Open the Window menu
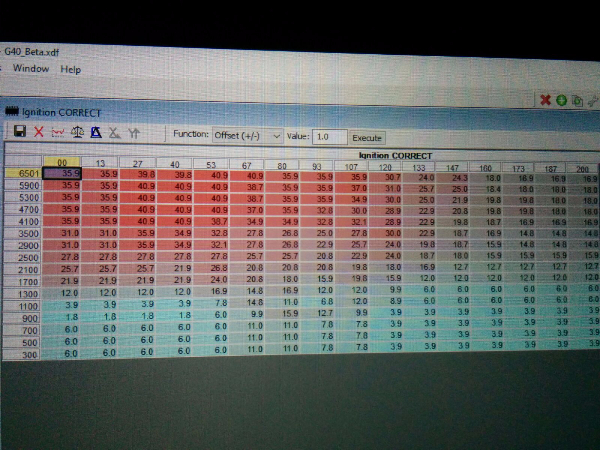This screenshot has width=600, height=450. [30, 69]
